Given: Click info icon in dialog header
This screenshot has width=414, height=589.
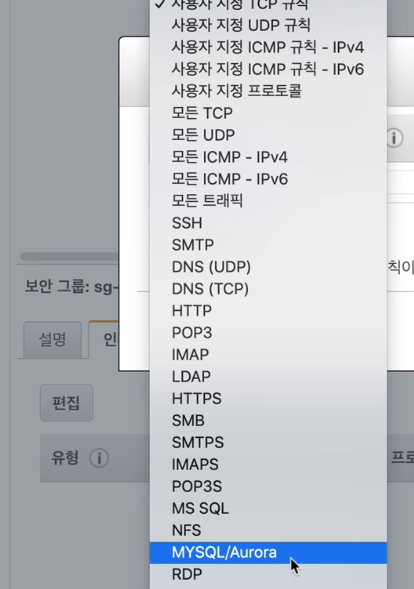Looking at the screenshot, I should pyautogui.click(x=394, y=138).
